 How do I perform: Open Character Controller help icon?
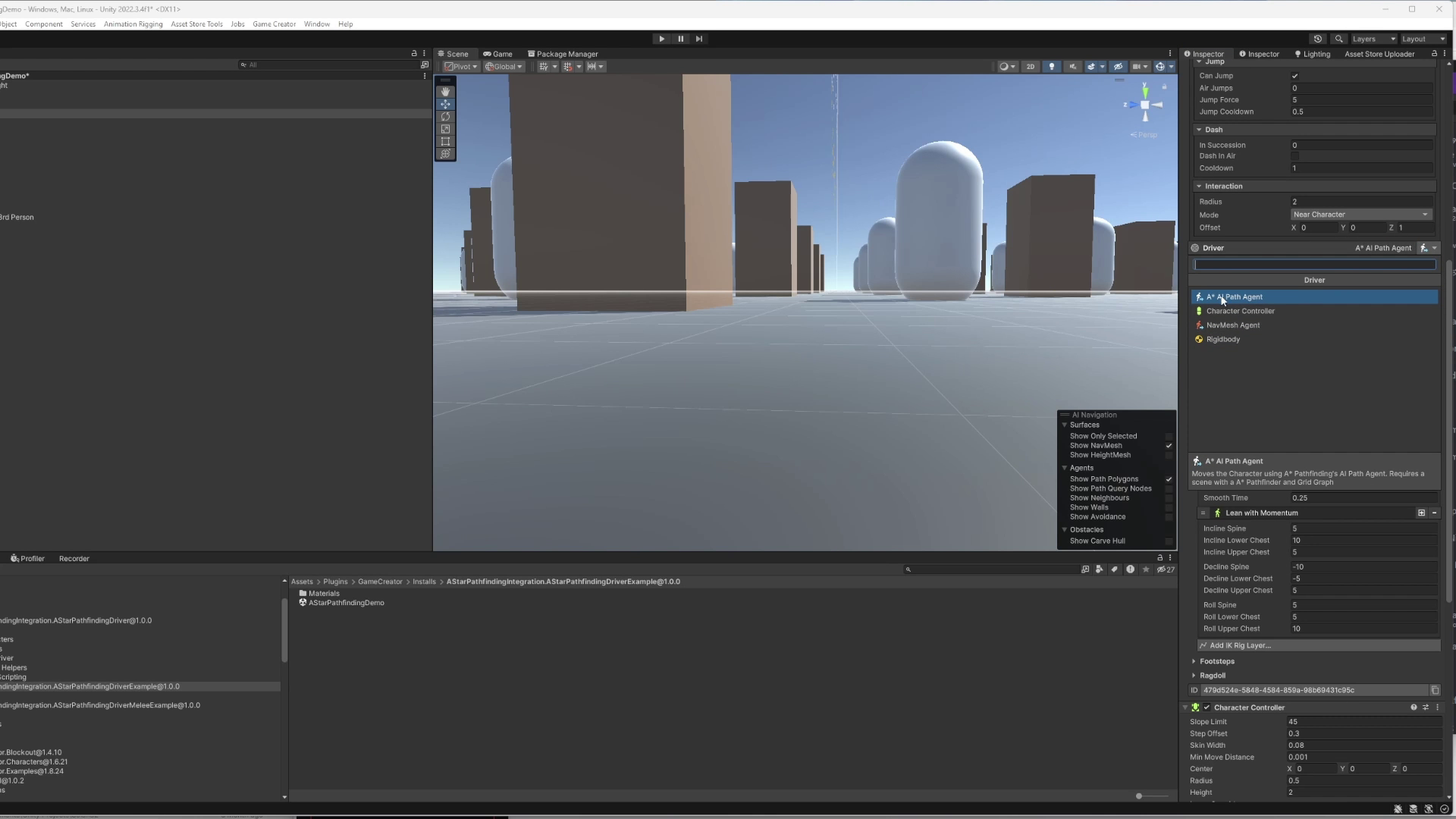(1414, 708)
